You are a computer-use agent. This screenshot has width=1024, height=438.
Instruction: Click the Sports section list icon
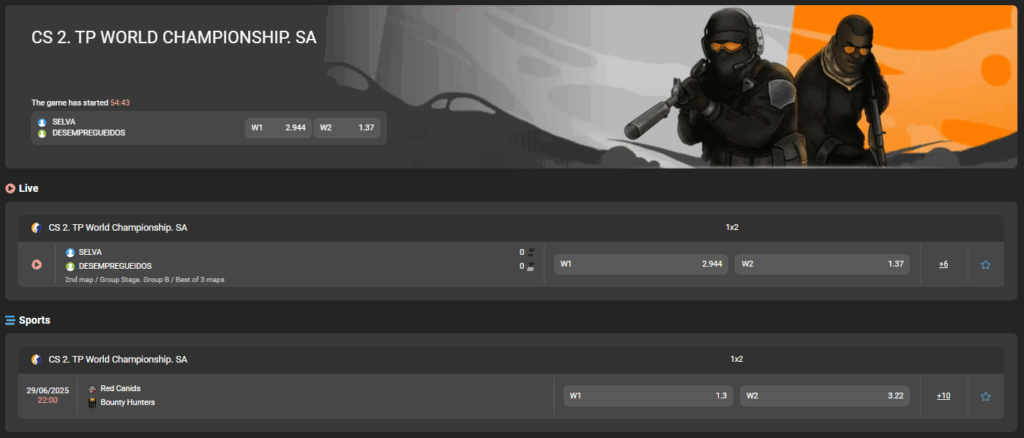tap(10, 320)
